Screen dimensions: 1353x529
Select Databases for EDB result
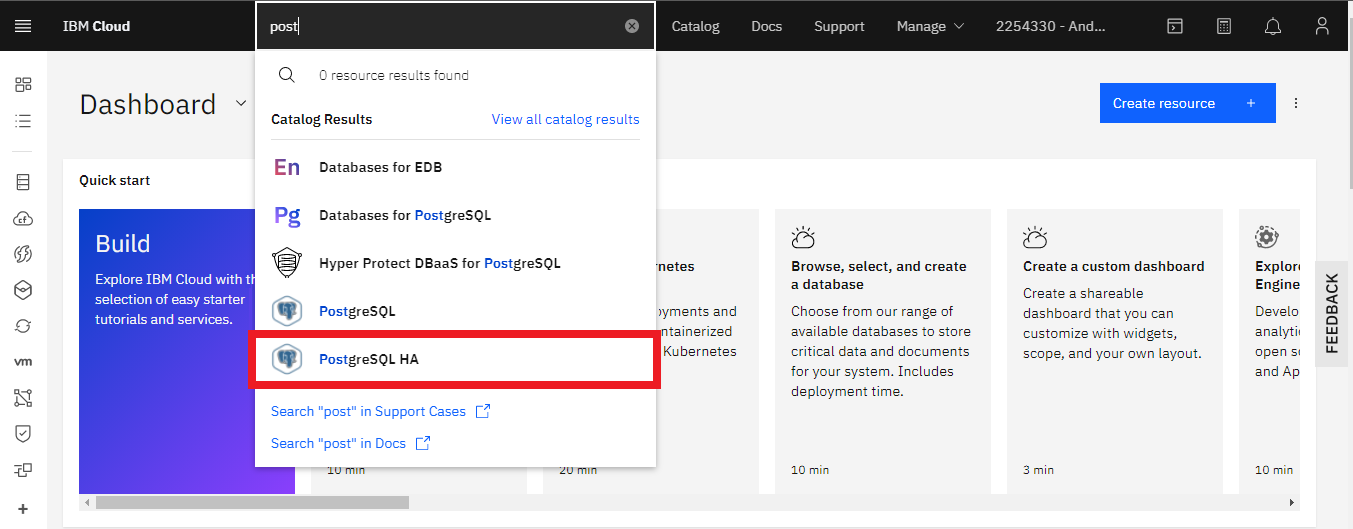pyautogui.click(x=456, y=167)
